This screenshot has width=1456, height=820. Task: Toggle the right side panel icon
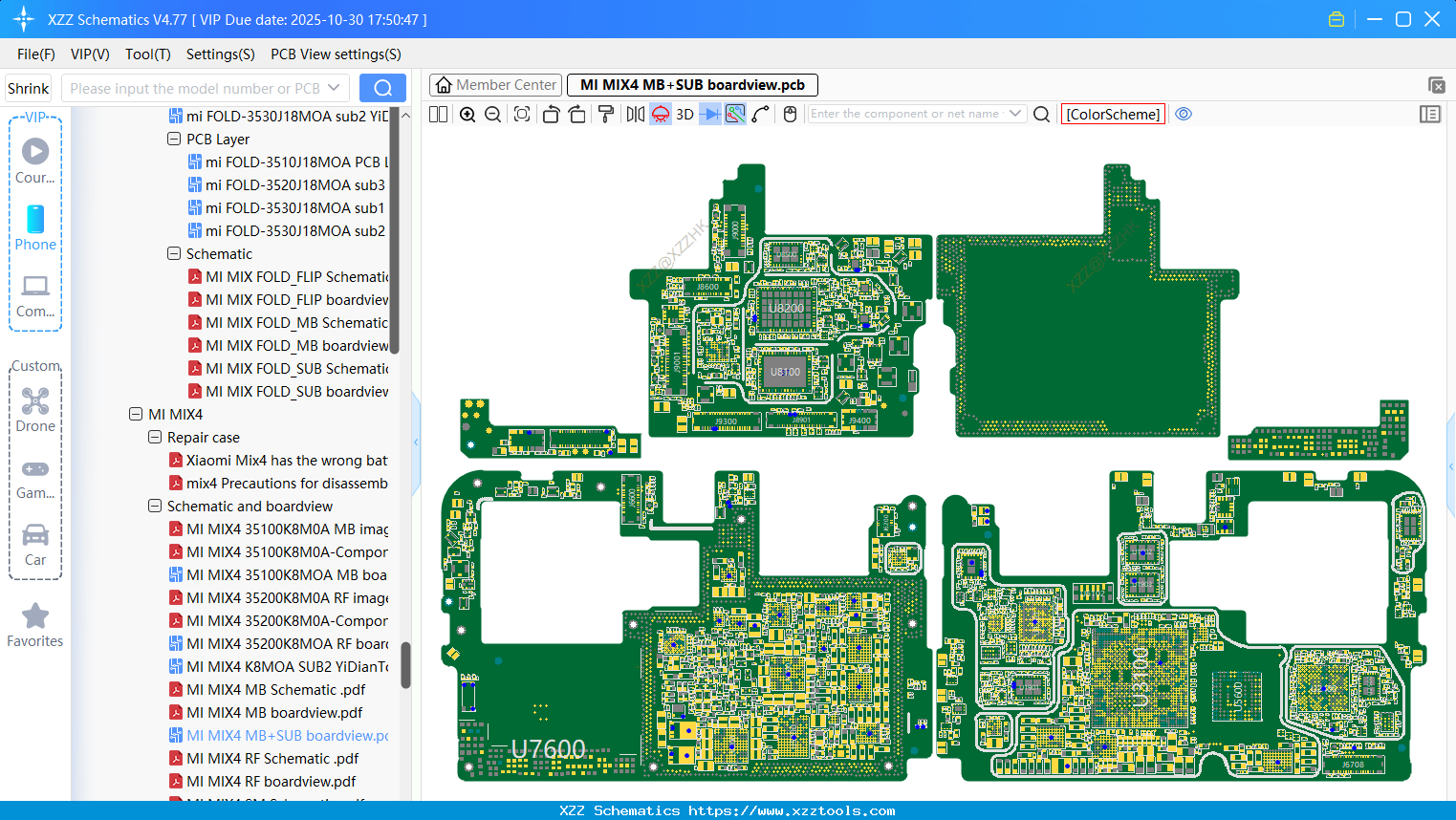(1430, 115)
